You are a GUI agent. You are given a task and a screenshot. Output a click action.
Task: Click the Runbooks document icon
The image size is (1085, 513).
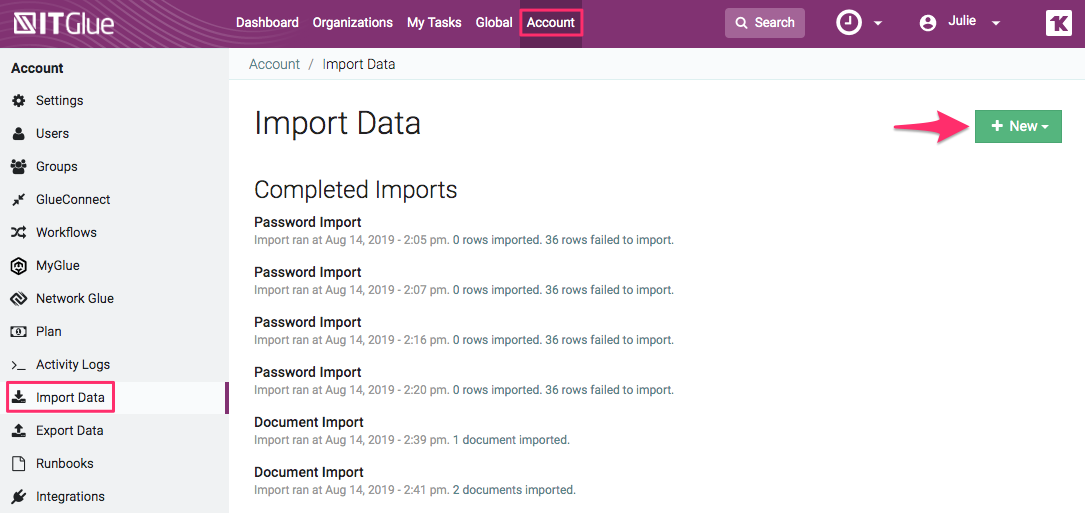[19, 464]
